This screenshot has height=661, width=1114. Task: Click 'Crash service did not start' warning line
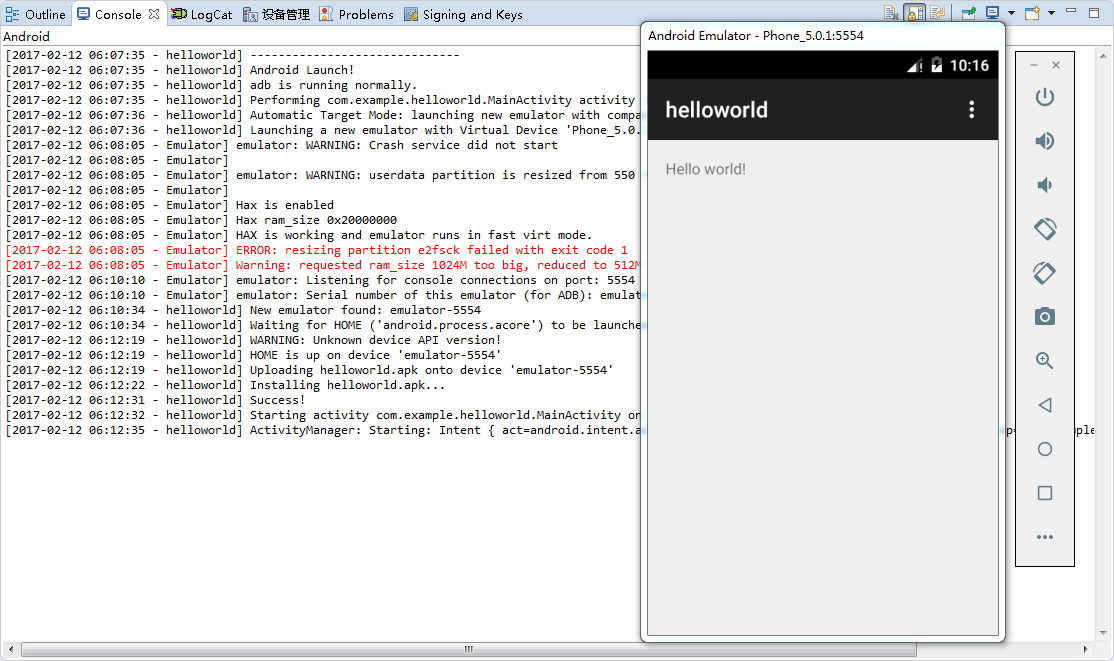tap(282, 145)
